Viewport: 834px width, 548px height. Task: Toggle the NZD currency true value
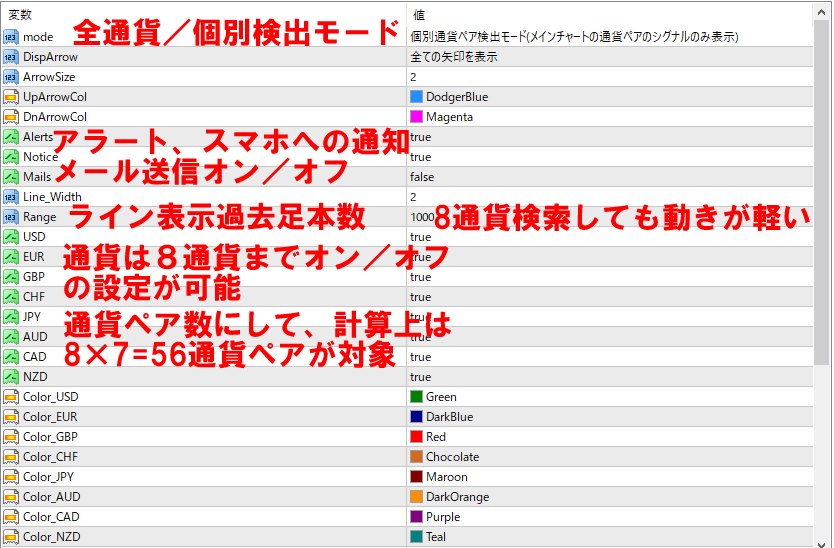pos(610,377)
